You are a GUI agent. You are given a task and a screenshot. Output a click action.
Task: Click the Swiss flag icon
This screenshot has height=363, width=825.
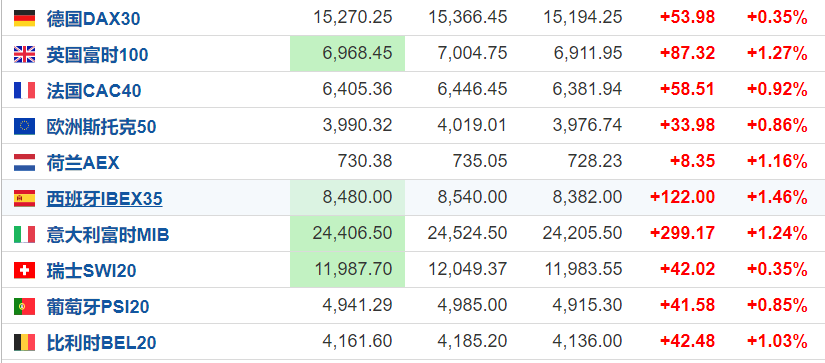coord(24,270)
